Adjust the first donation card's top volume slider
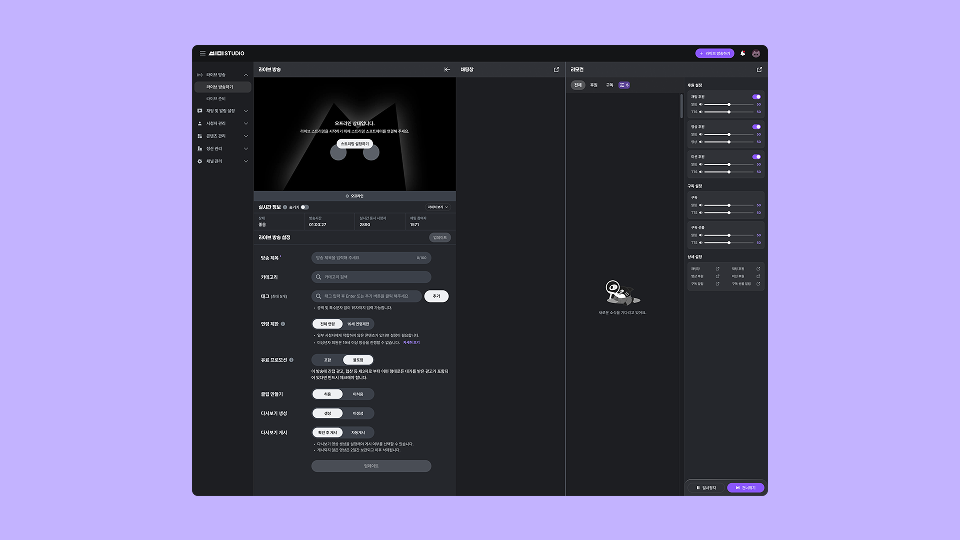Screen dimensions: 960x540 tap(729, 105)
